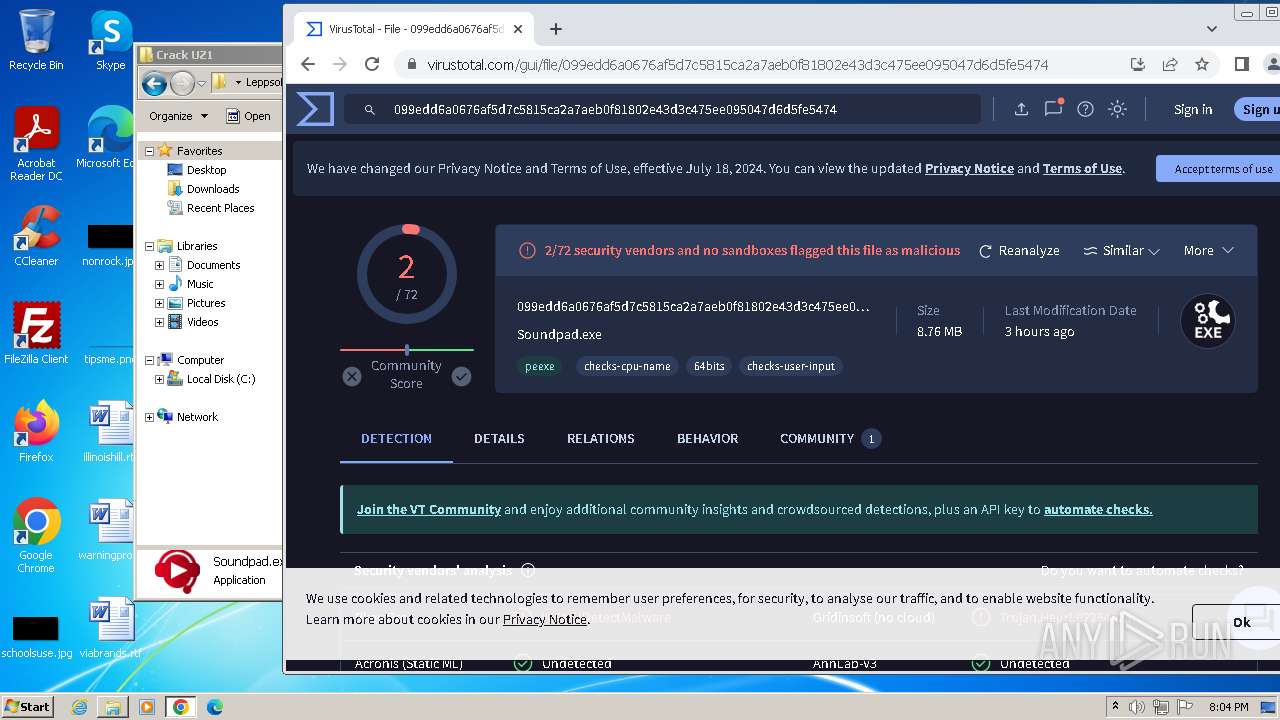Toggle the light/dark theme sun icon
Viewport: 1280px width, 720px height.
pos(1118,109)
